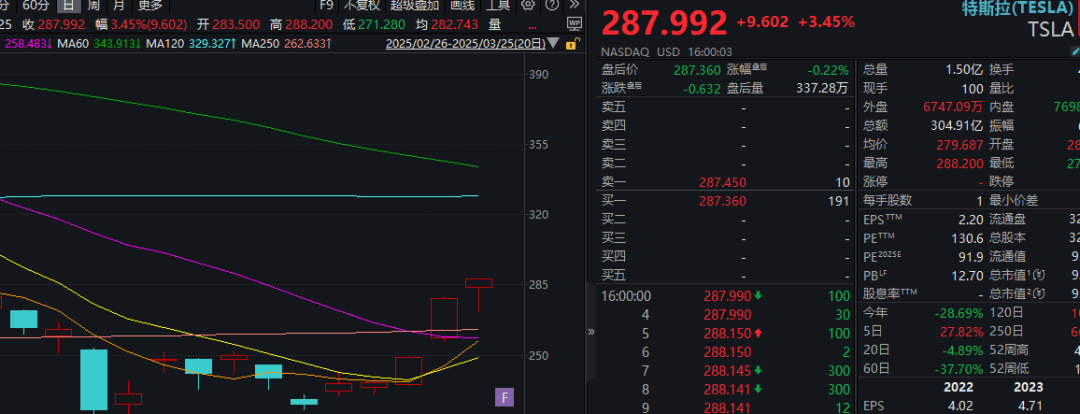Open chart settings gear icon
Viewport: 1080px width, 414px height.
pos(528,6)
